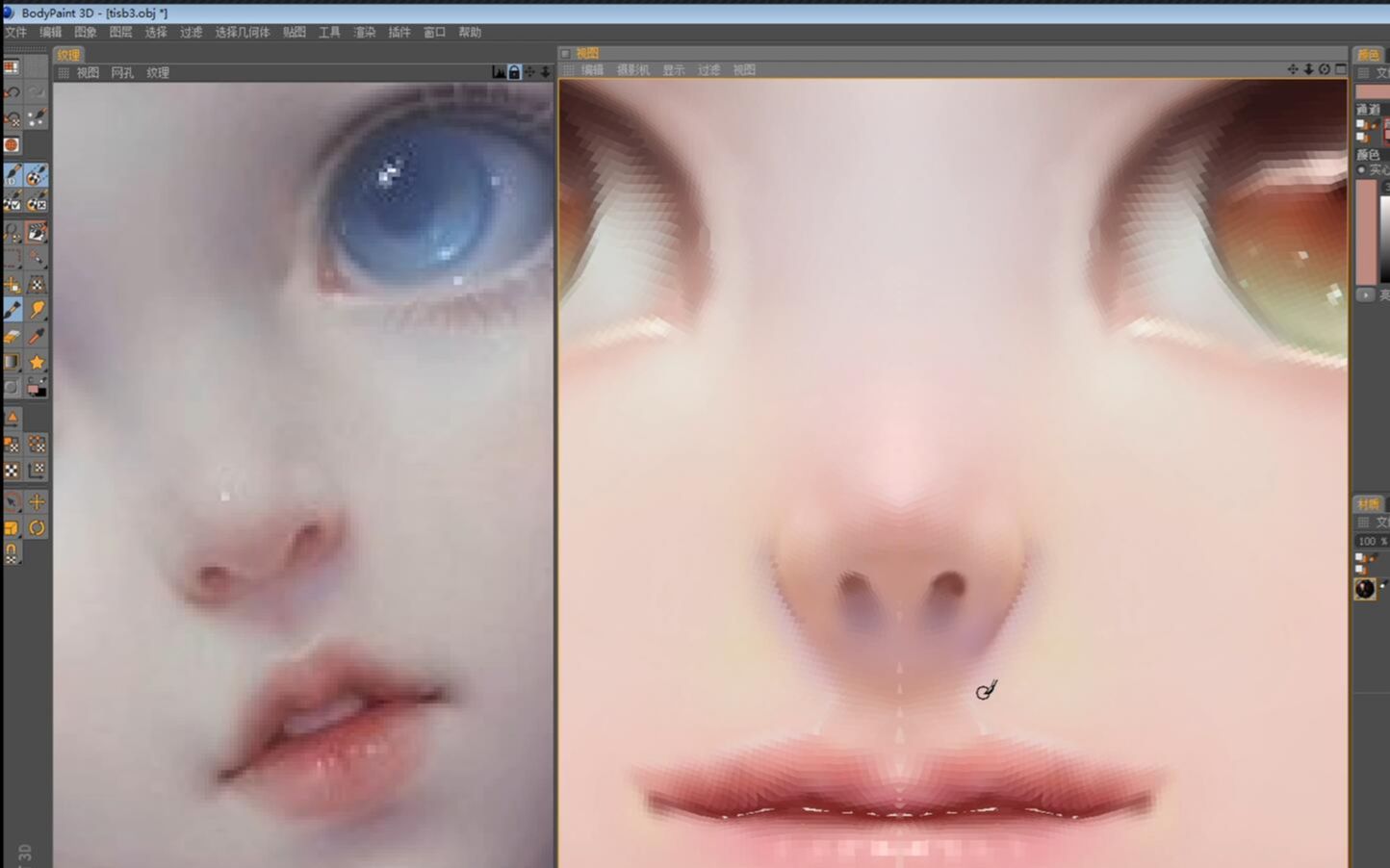Click the discard projection brush icon

click(x=37, y=202)
